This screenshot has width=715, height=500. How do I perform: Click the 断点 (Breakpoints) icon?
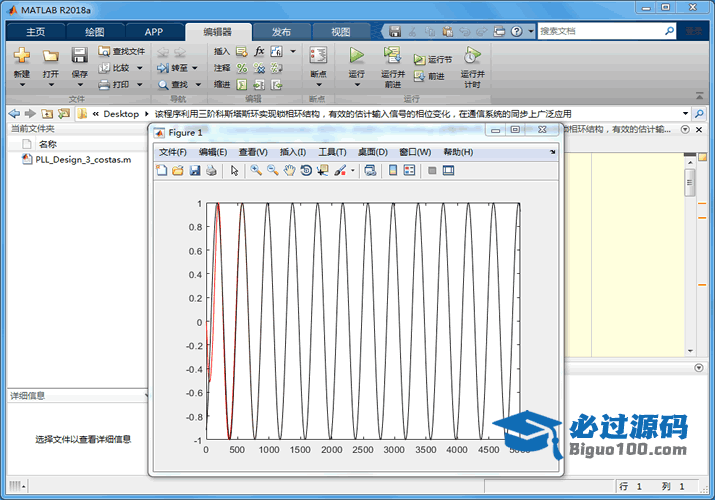pos(318,56)
